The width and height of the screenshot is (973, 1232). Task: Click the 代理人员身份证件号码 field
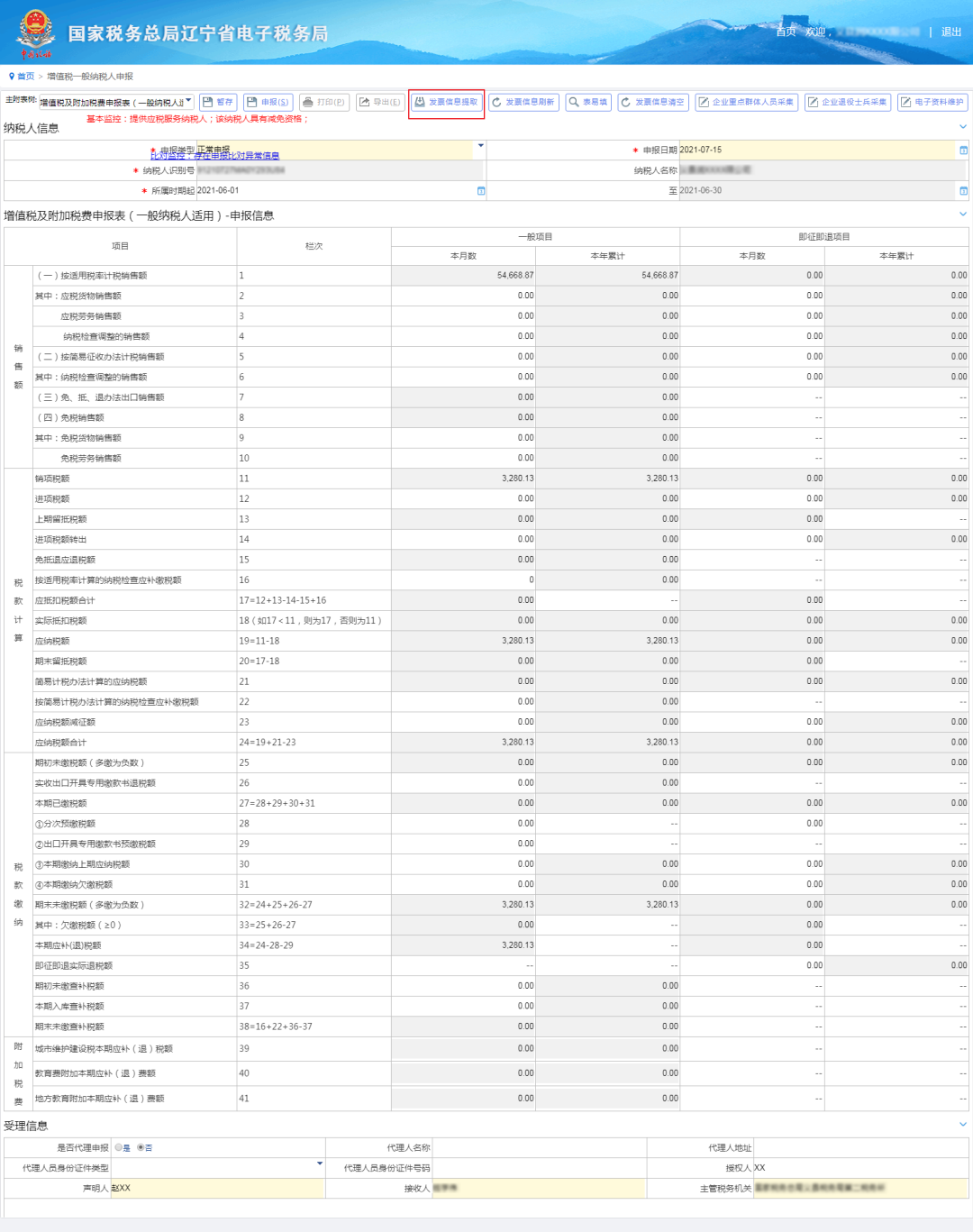pyautogui.click(x=539, y=1168)
